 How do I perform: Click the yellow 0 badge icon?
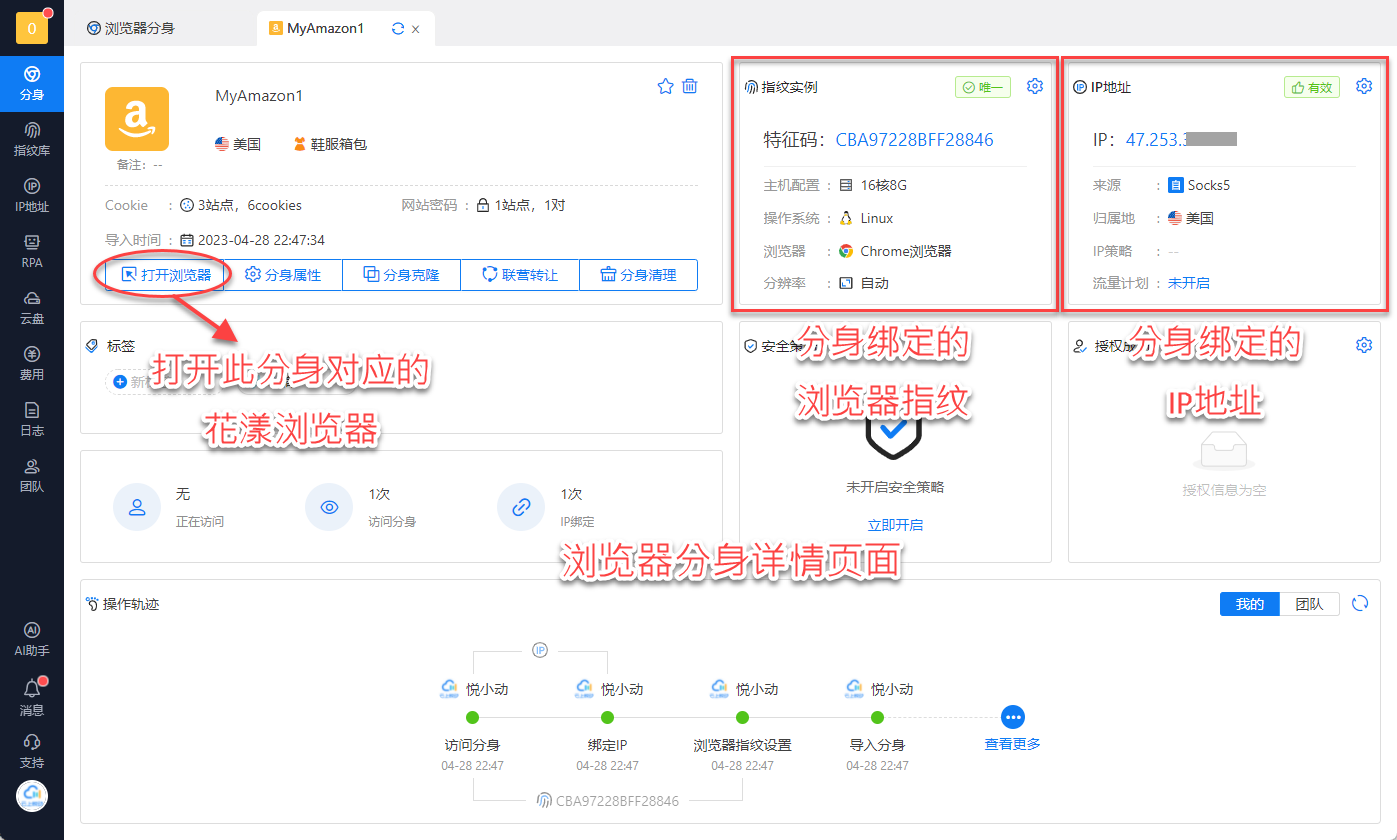(x=32, y=28)
